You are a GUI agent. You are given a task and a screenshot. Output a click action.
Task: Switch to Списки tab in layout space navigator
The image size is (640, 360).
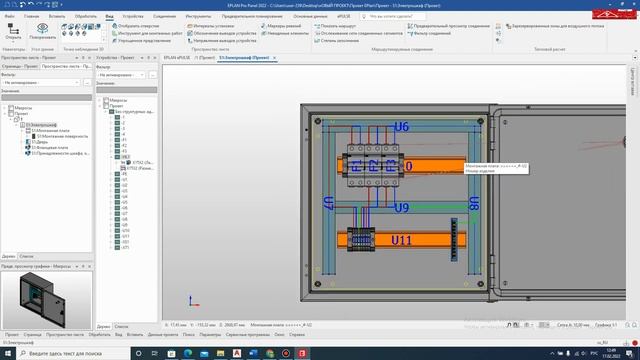(x=27, y=256)
